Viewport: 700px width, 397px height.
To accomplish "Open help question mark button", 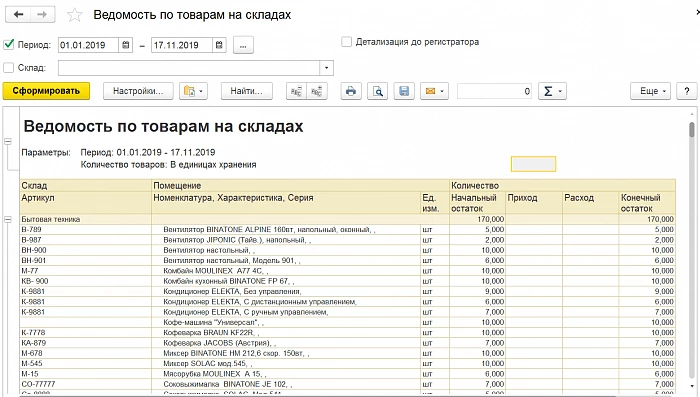I will tap(687, 91).
